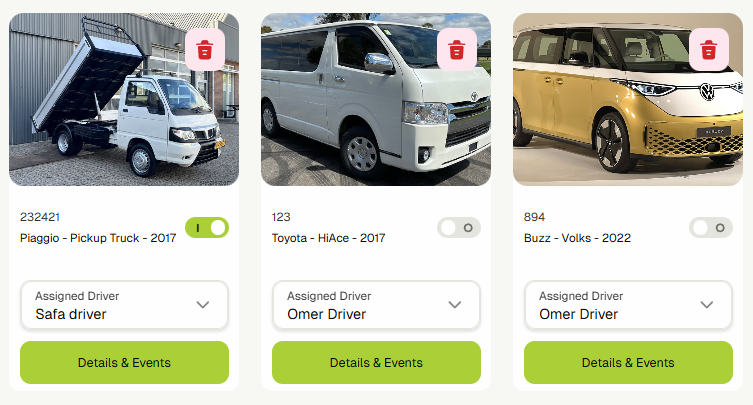
Task: Click vehicle number 232421
Action: [40, 217]
